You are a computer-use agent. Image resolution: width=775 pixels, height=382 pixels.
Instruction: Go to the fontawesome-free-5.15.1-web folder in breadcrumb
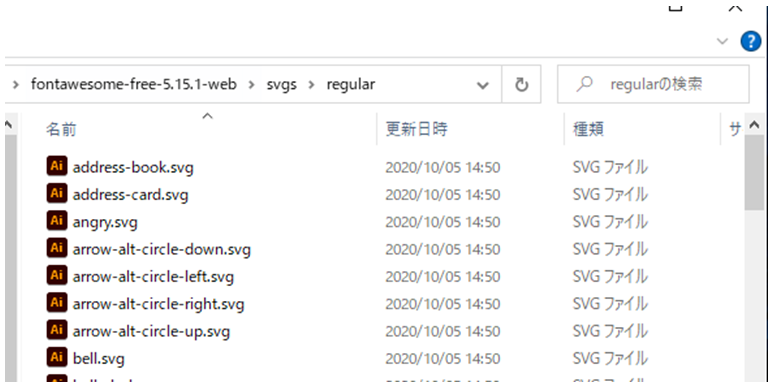pyautogui.click(x=134, y=85)
